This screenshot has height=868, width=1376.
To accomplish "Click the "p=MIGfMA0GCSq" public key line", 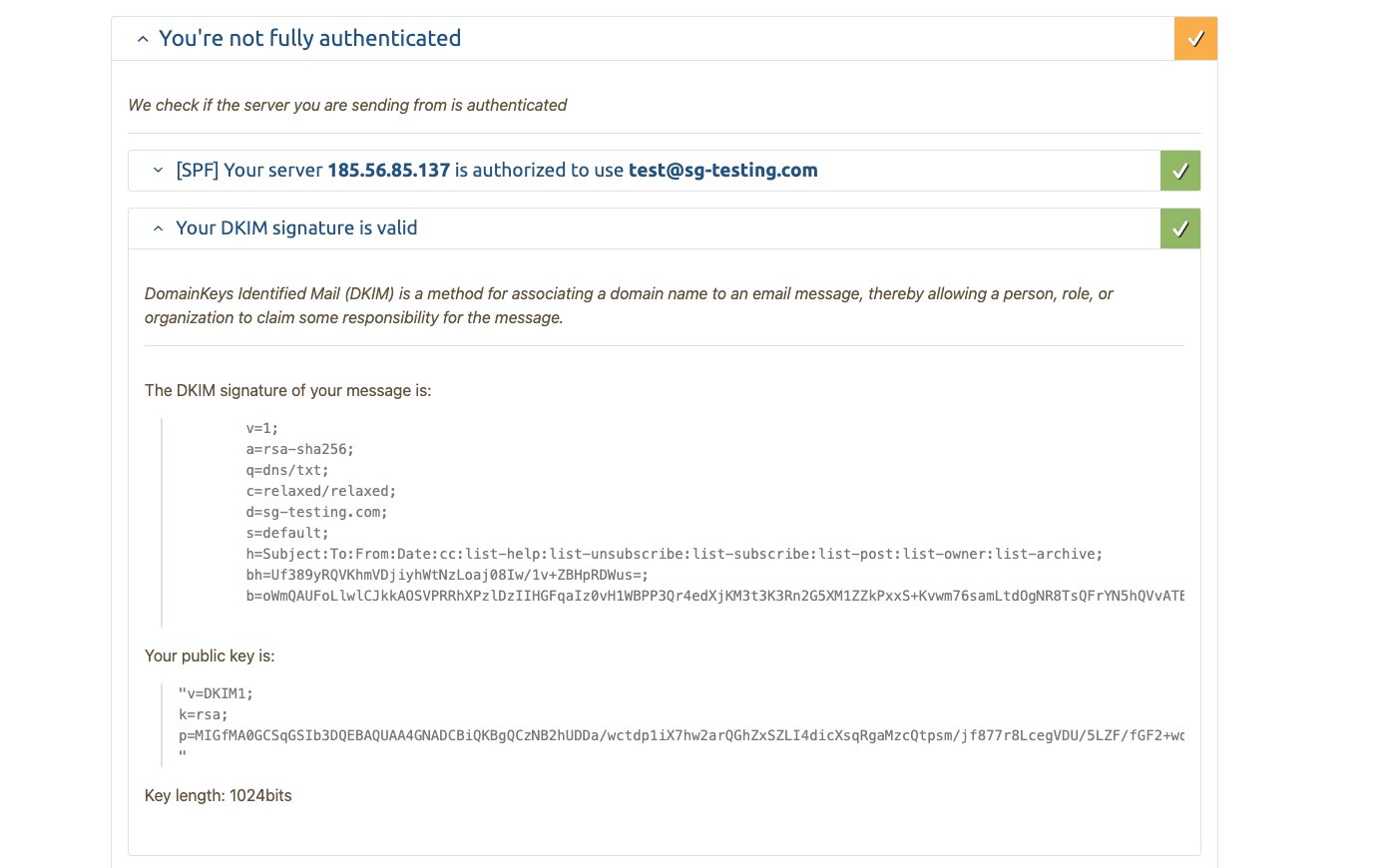I will point(682,735).
